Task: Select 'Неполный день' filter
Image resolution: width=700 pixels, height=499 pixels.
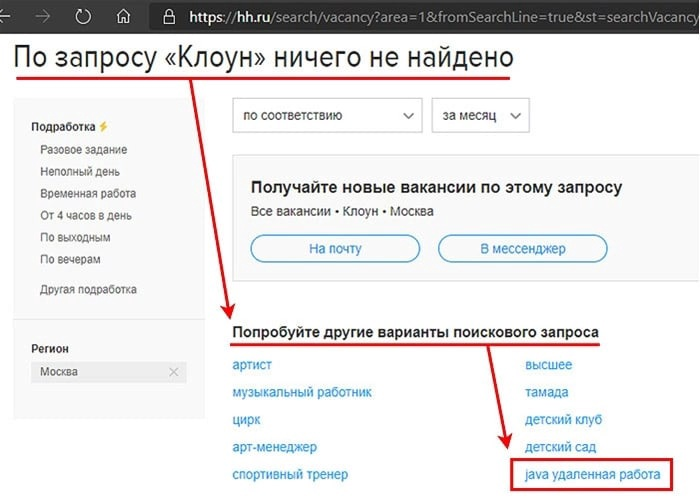Action: click(x=80, y=171)
